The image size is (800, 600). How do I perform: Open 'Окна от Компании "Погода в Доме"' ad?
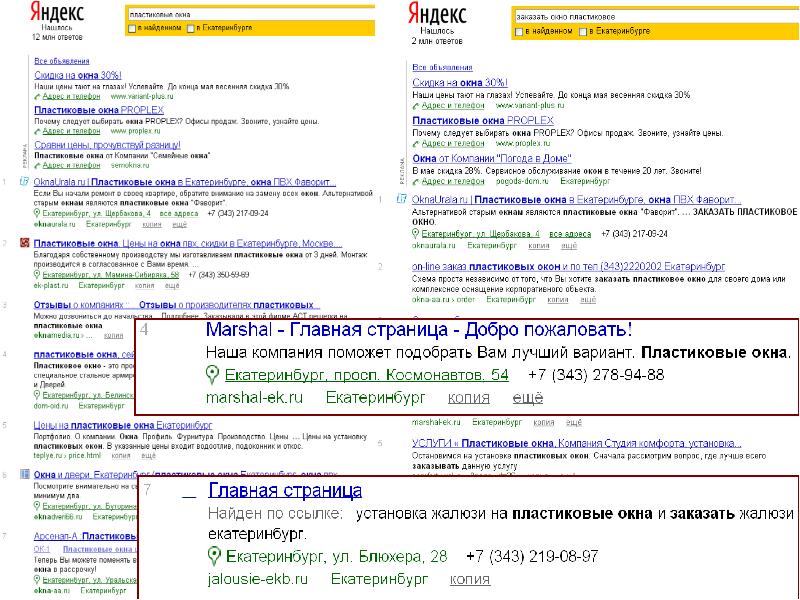click(x=492, y=158)
